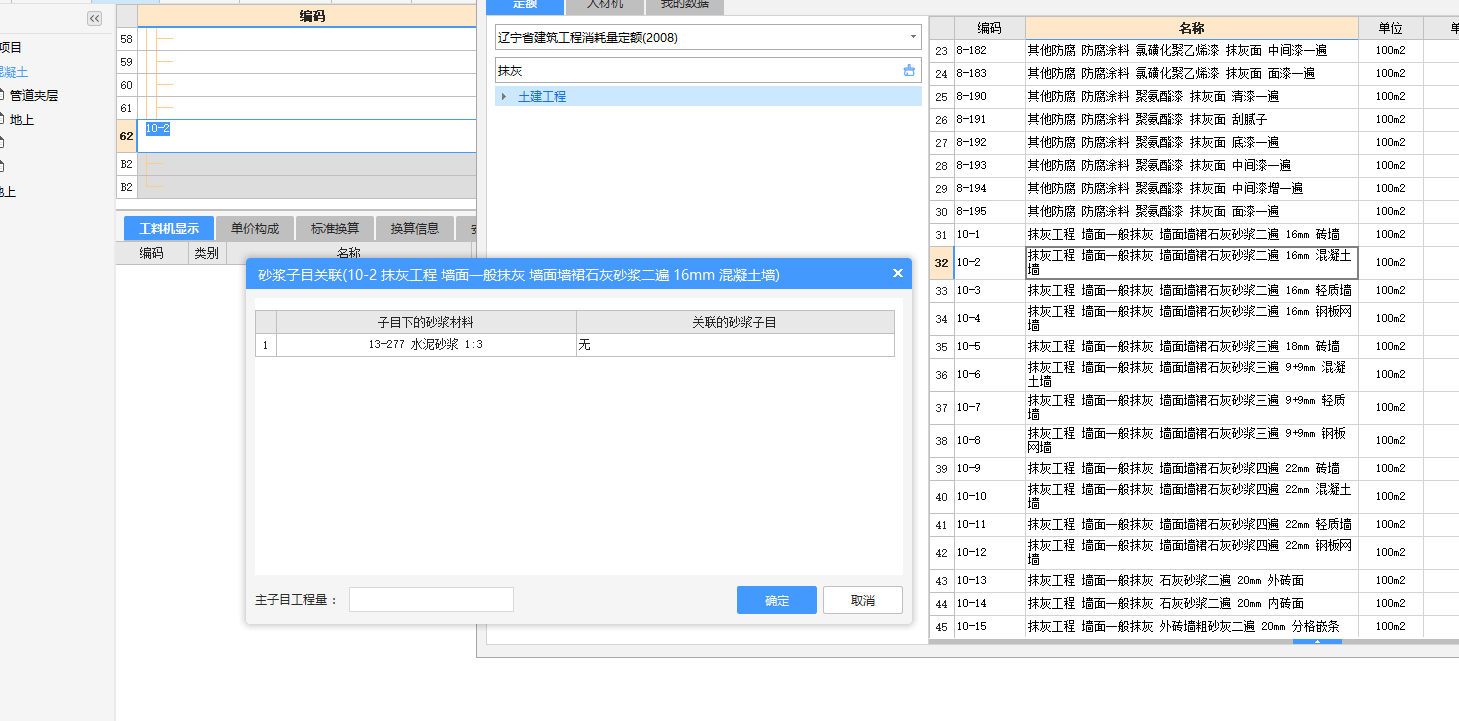This screenshot has width=1459, height=721.
Task: Switch to the 人材机 tab
Action: [604, 5]
